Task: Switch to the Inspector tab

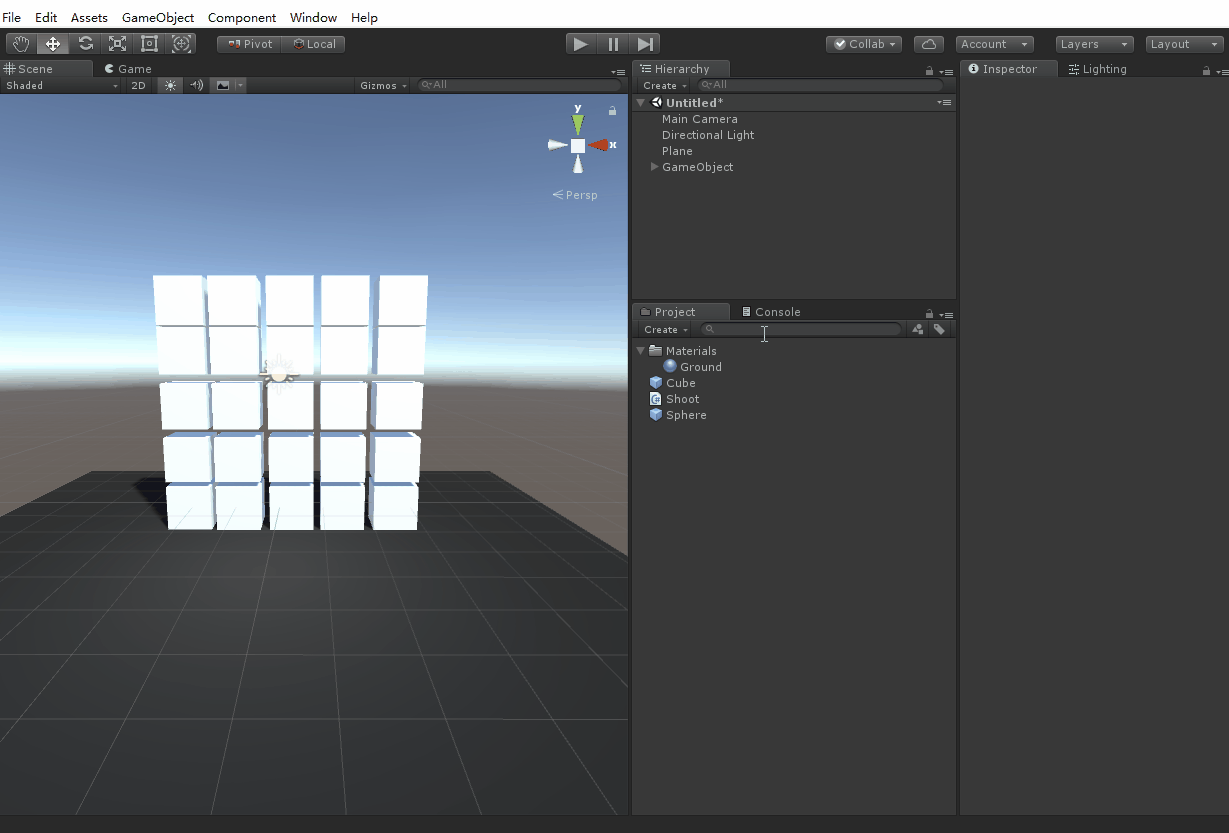Action: click(x=1008, y=69)
